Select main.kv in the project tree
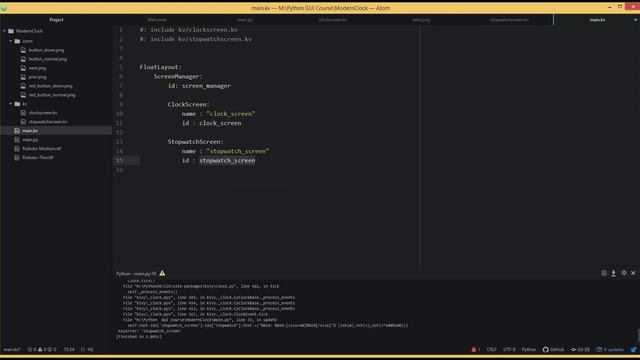This screenshot has width=640, height=360. coord(56,131)
